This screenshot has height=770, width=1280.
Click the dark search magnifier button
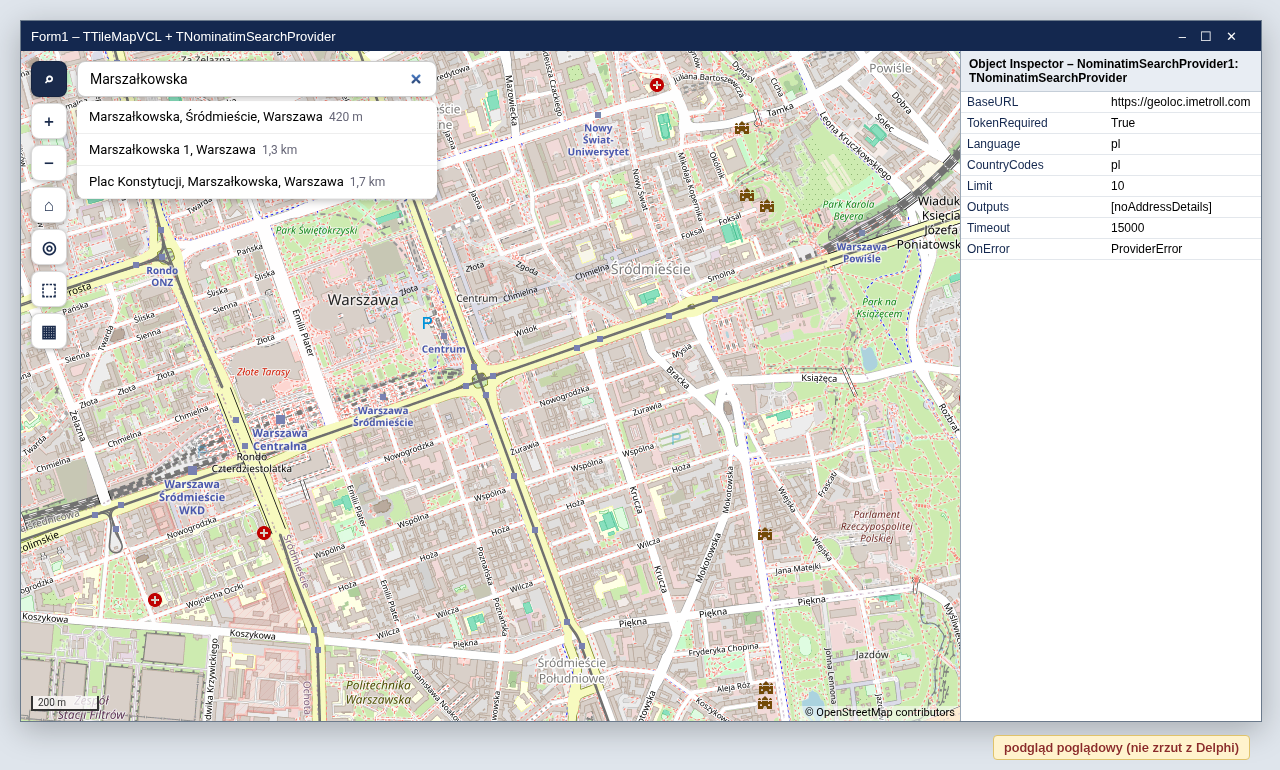pyautogui.click(x=49, y=79)
